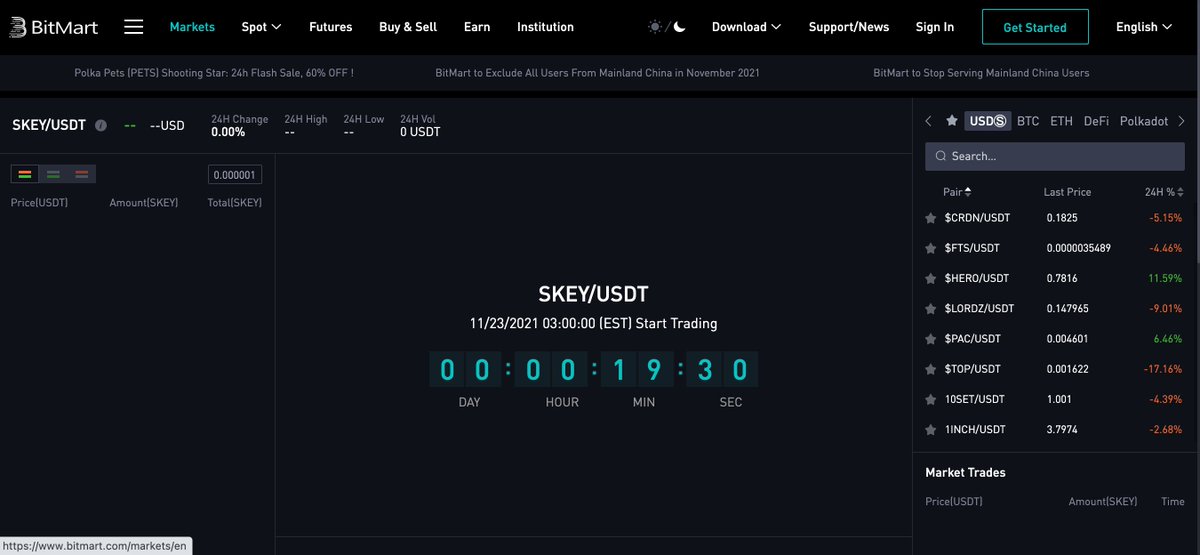1200x555 pixels.
Task: Open the hamburger menu icon
Action: point(134,27)
